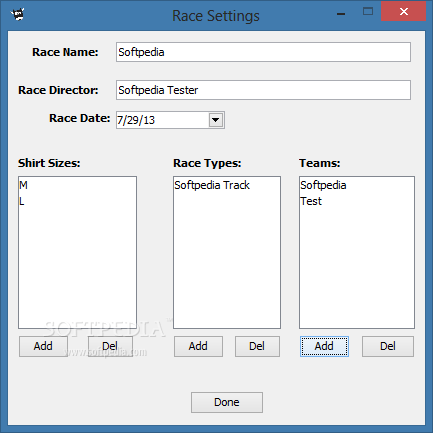Click the app icon in title bar
This screenshot has height=433, width=433.
pos(17,15)
